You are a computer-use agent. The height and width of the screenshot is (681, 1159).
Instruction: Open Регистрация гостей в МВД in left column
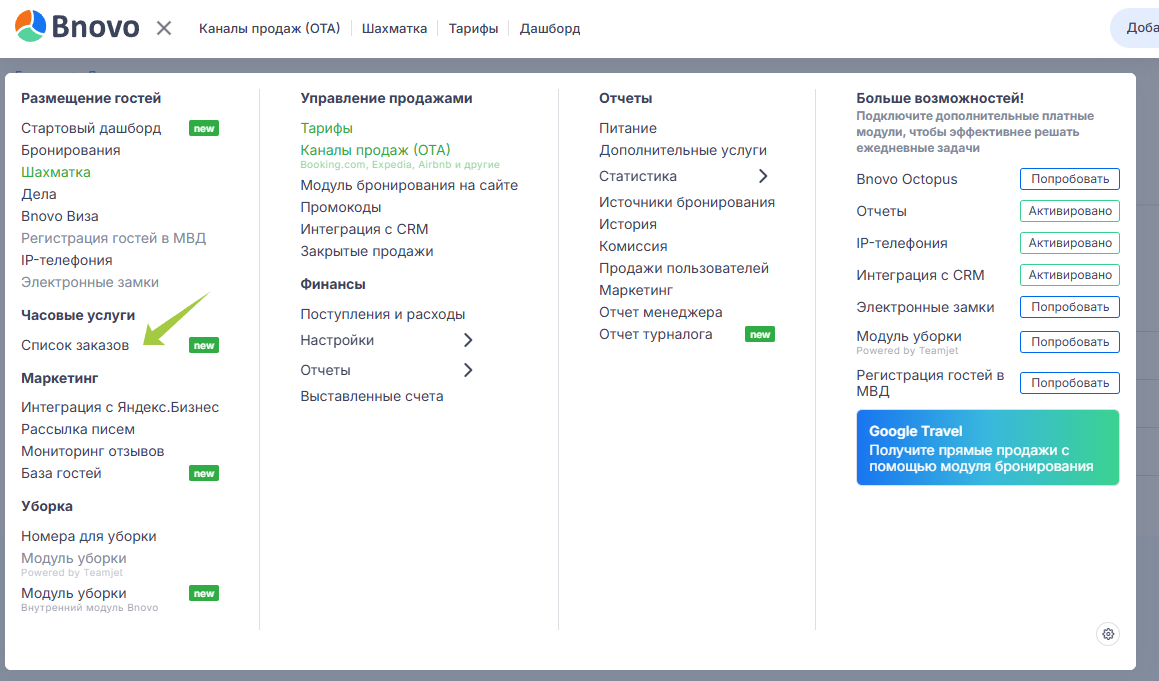(113, 238)
